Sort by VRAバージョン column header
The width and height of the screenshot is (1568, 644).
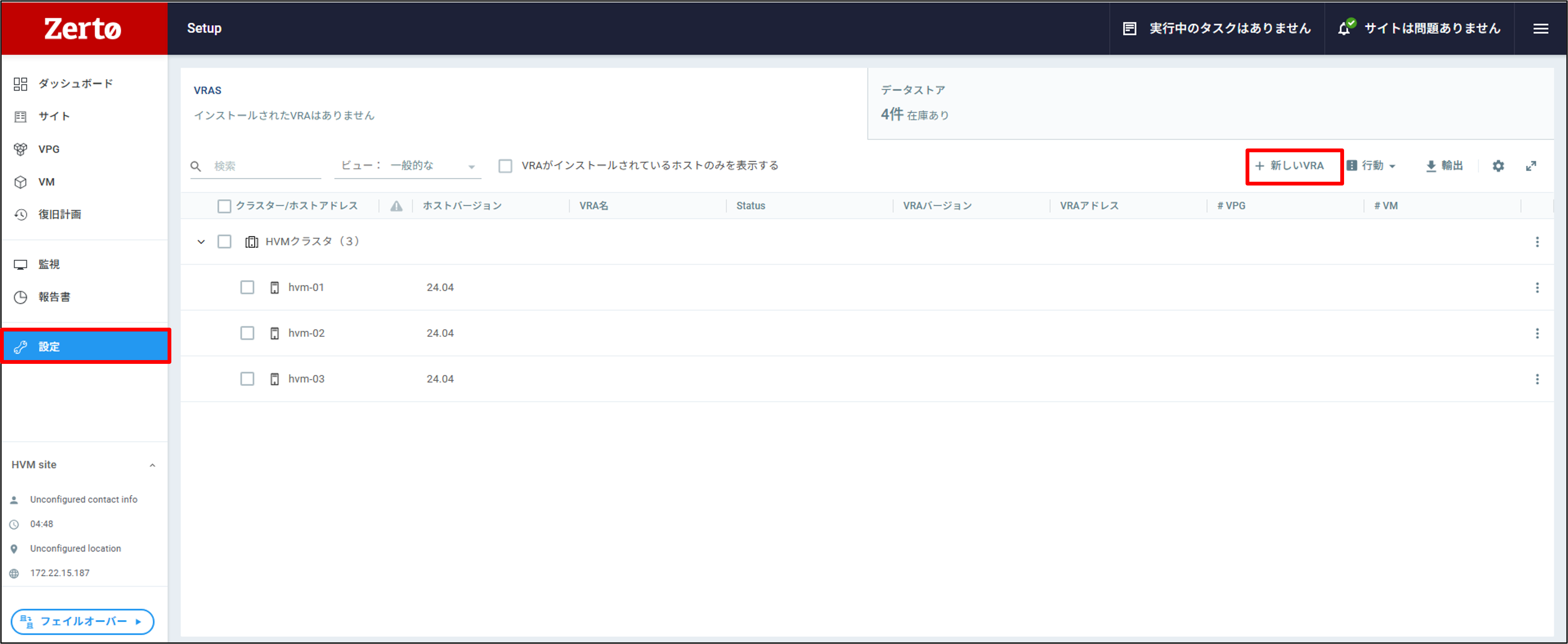937,206
